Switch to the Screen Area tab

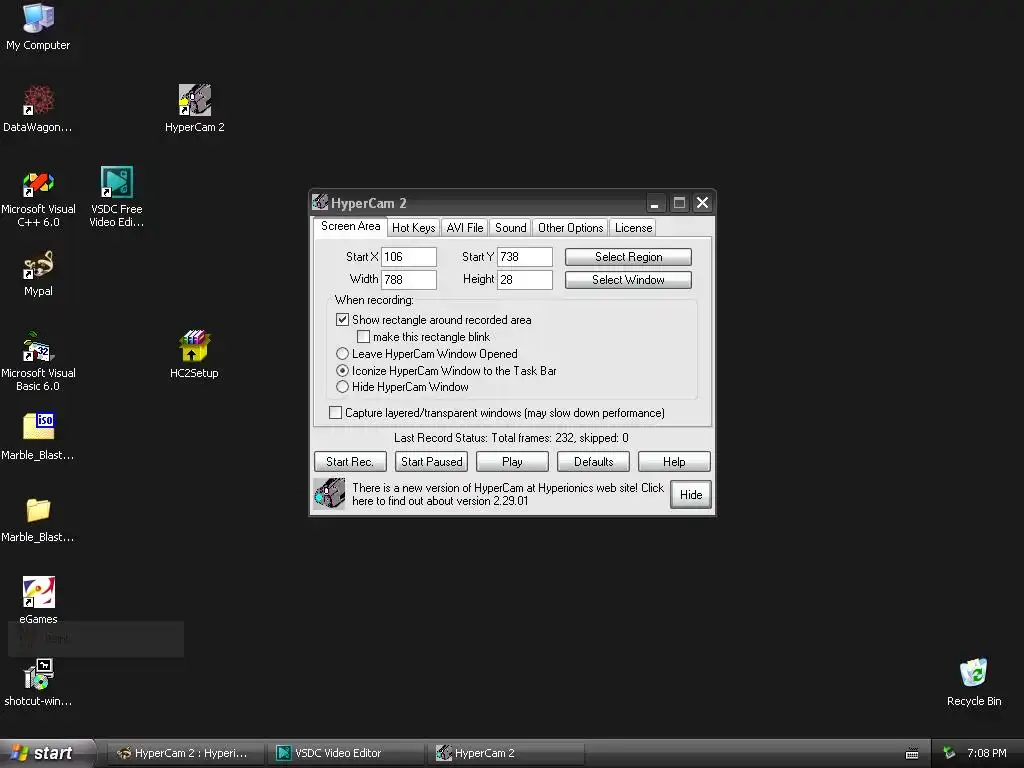[x=350, y=226]
